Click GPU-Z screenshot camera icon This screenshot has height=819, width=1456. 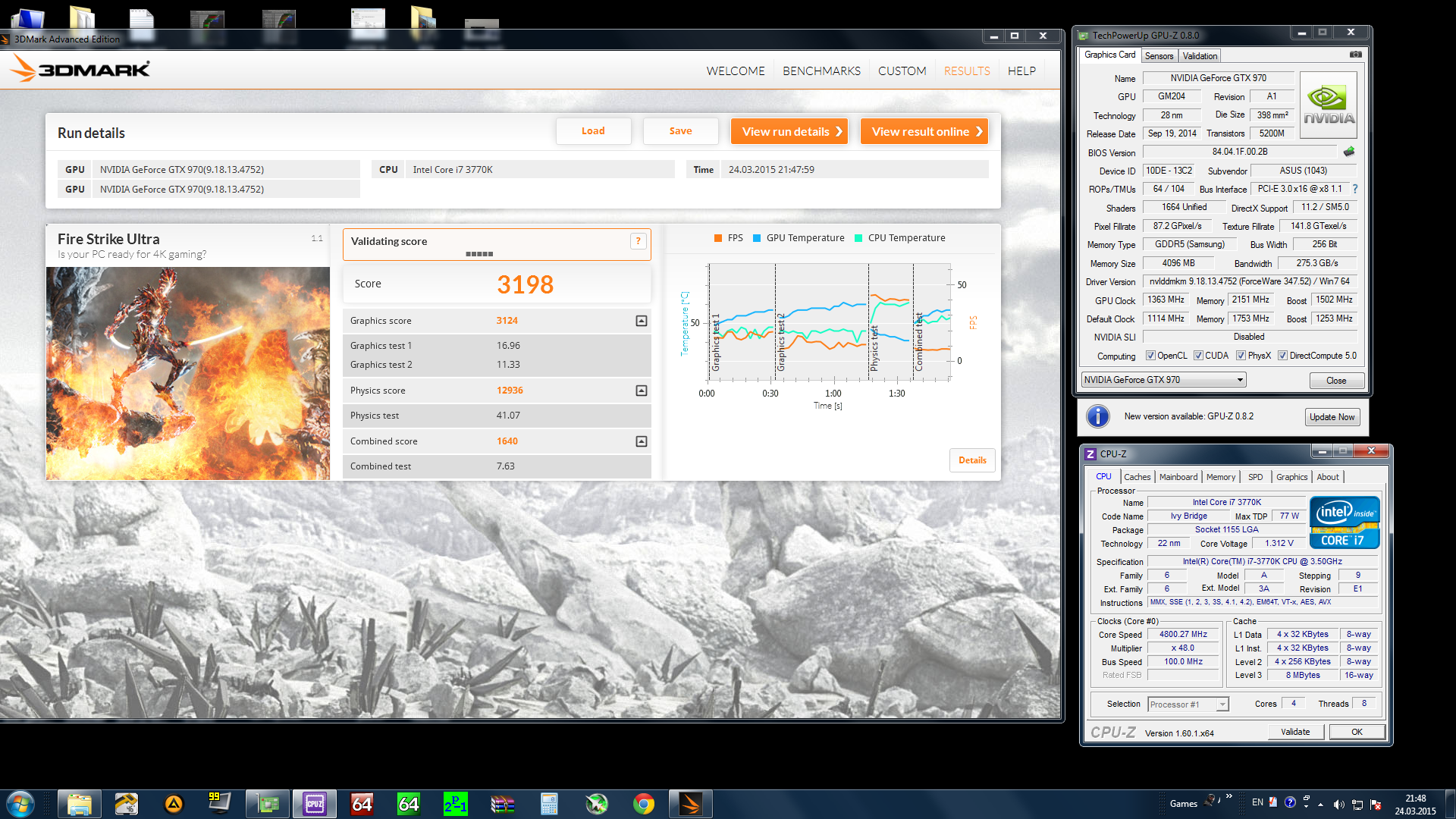point(1356,55)
